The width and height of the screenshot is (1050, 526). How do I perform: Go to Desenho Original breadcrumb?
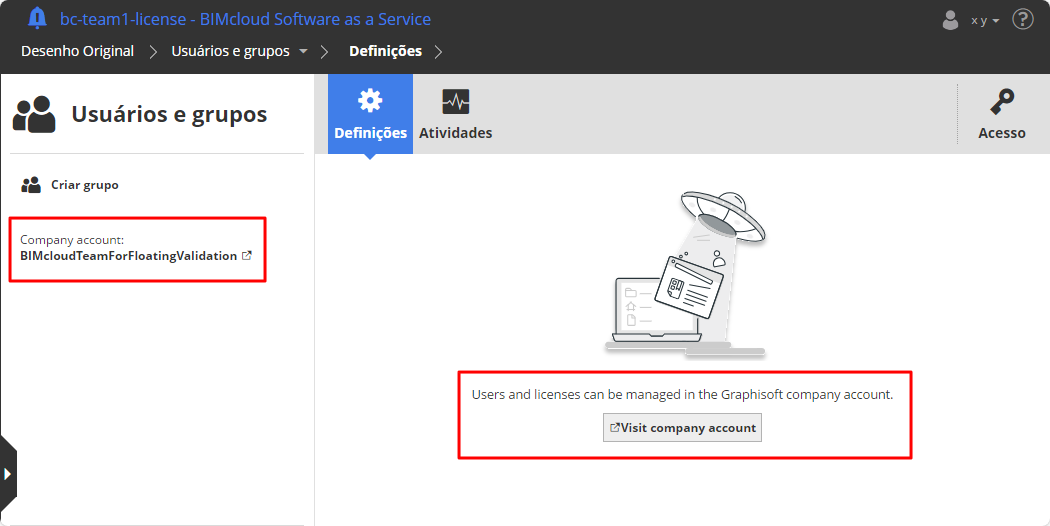point(77,51)
